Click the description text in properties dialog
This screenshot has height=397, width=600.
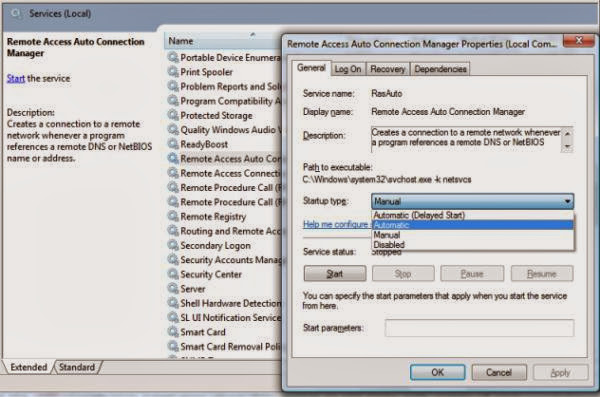pos(466,137)
